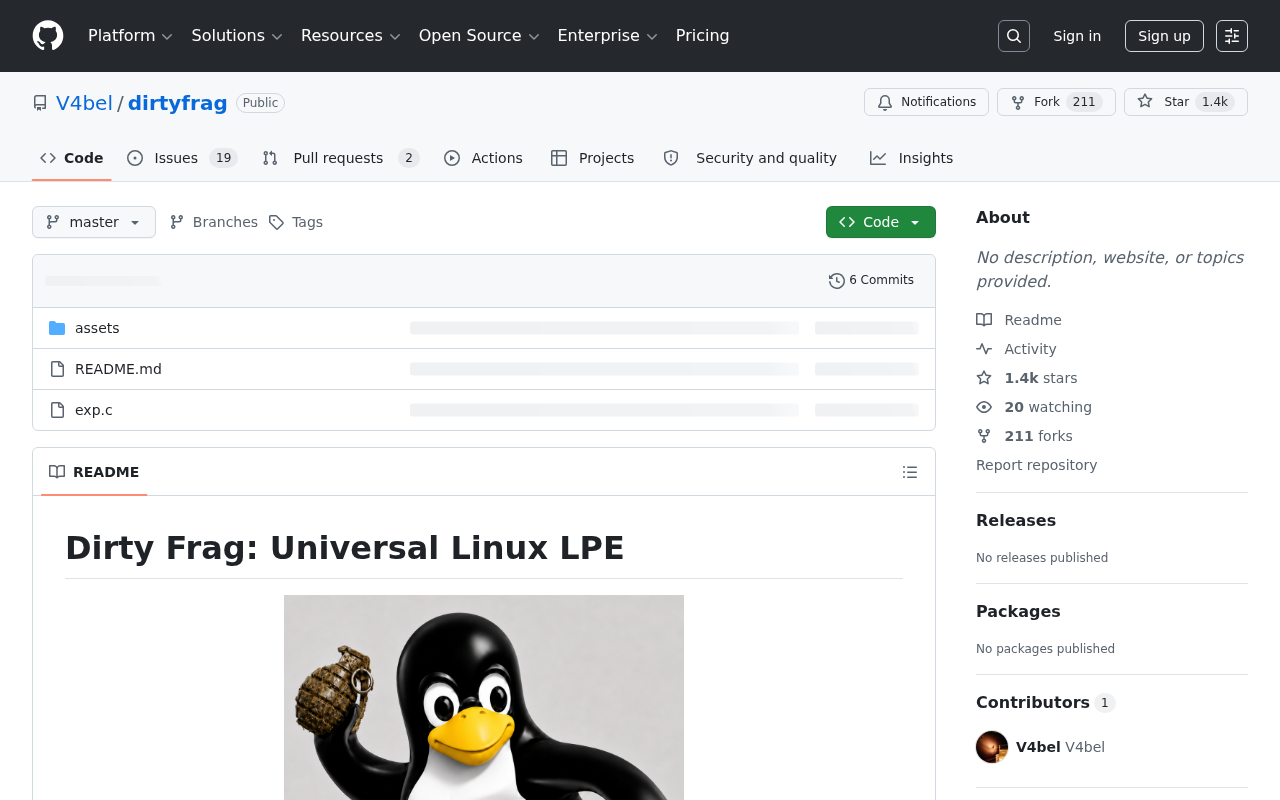The height and width of the screenshot is (800, 1280).
Task: Click the Sign up button
Action: coord(1164,36)
